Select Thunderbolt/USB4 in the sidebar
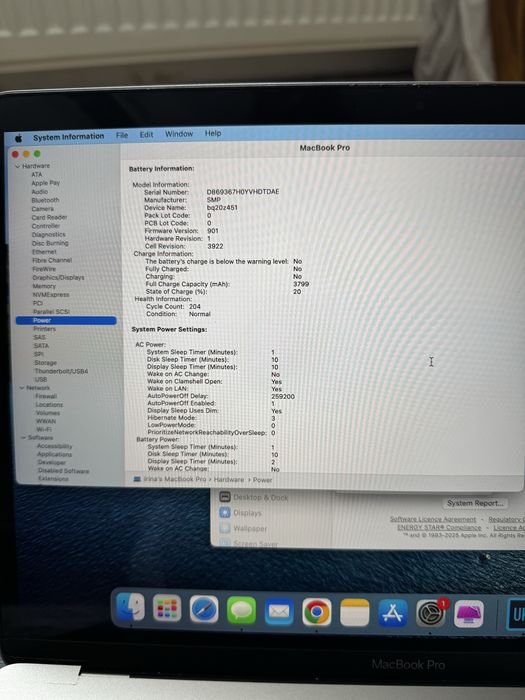This screenshot has height=700, width=525. [61, 371]
